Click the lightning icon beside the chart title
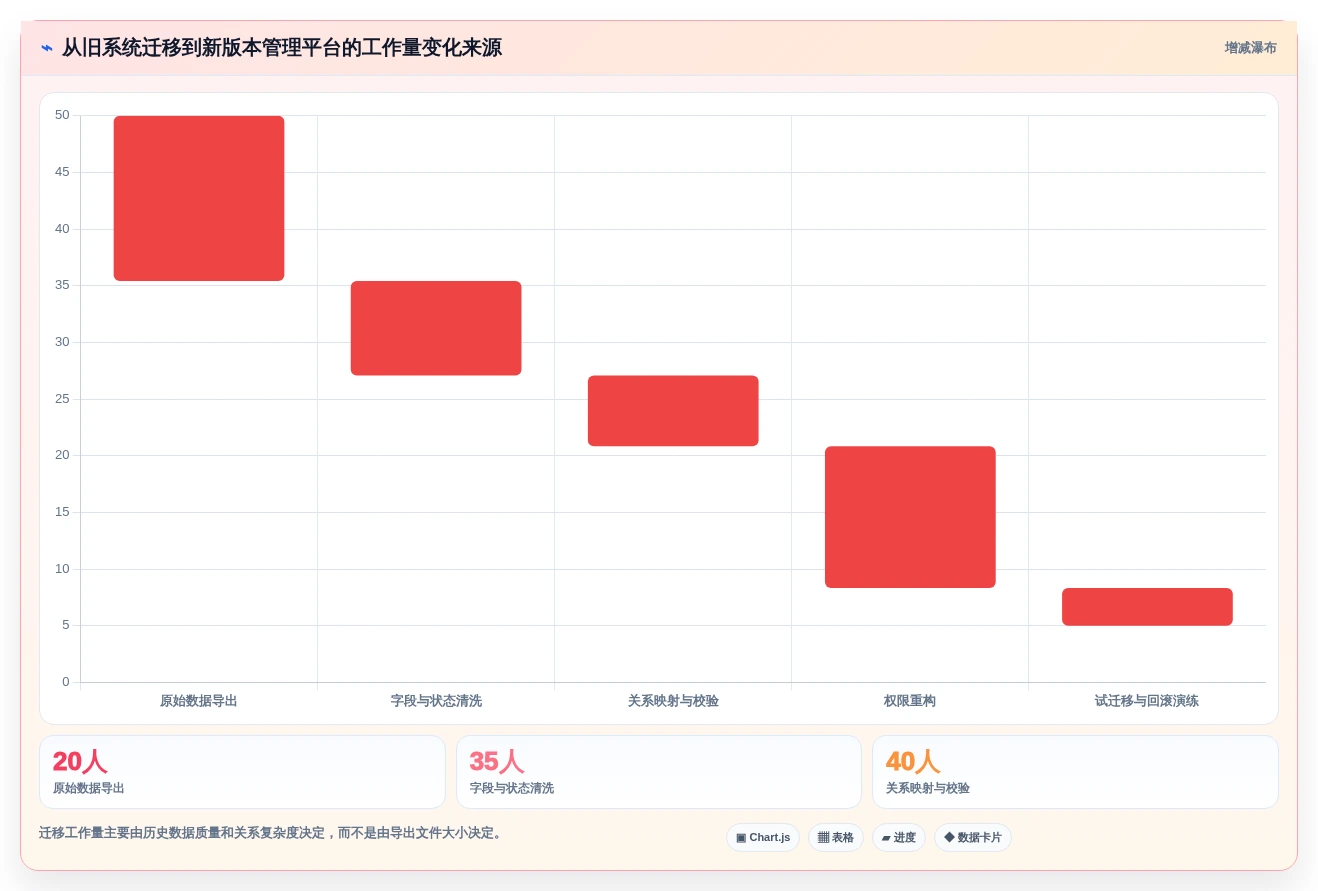This screenshot has width=1318, height=891. [x=47, y=48]
